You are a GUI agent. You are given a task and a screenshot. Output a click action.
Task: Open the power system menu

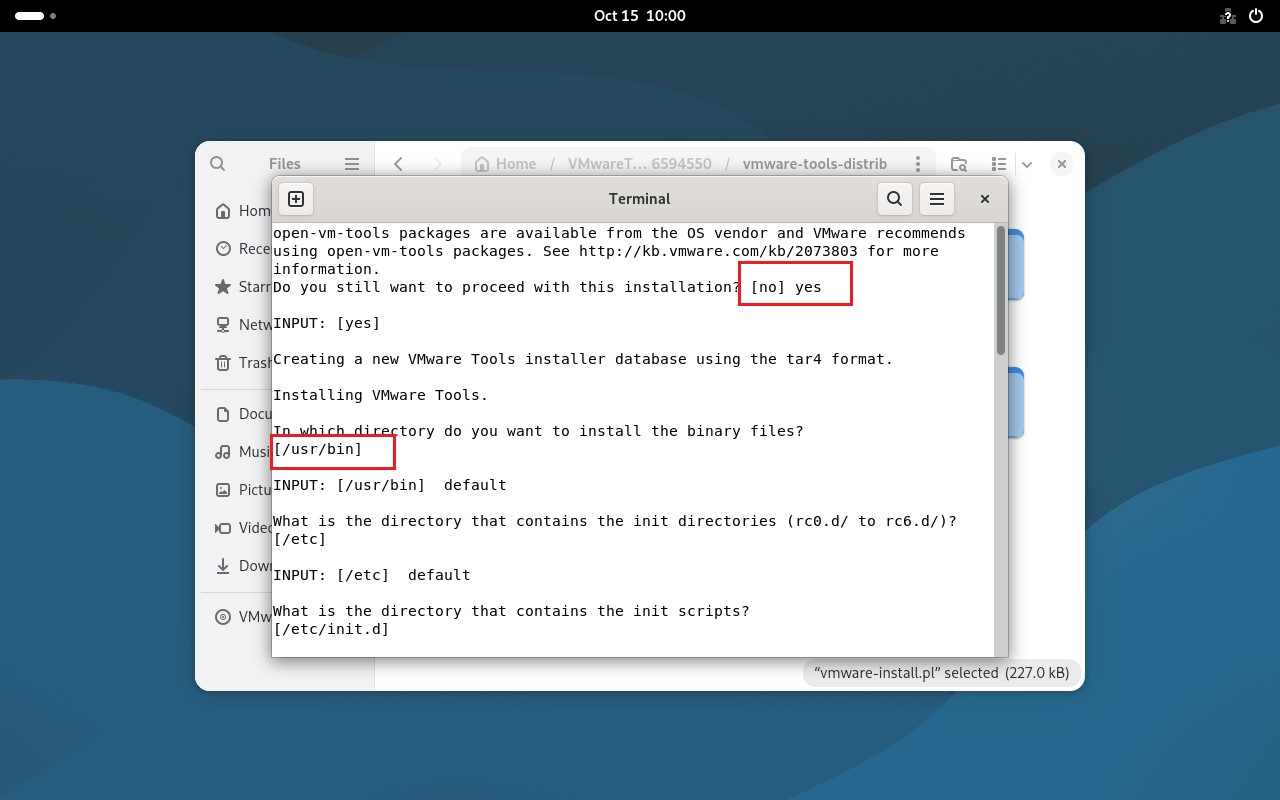point(1257,16)
